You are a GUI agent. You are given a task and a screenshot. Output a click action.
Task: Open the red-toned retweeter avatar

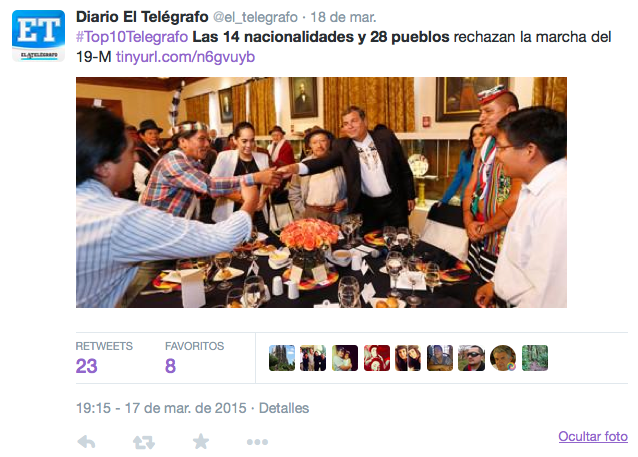coord(377,358)
